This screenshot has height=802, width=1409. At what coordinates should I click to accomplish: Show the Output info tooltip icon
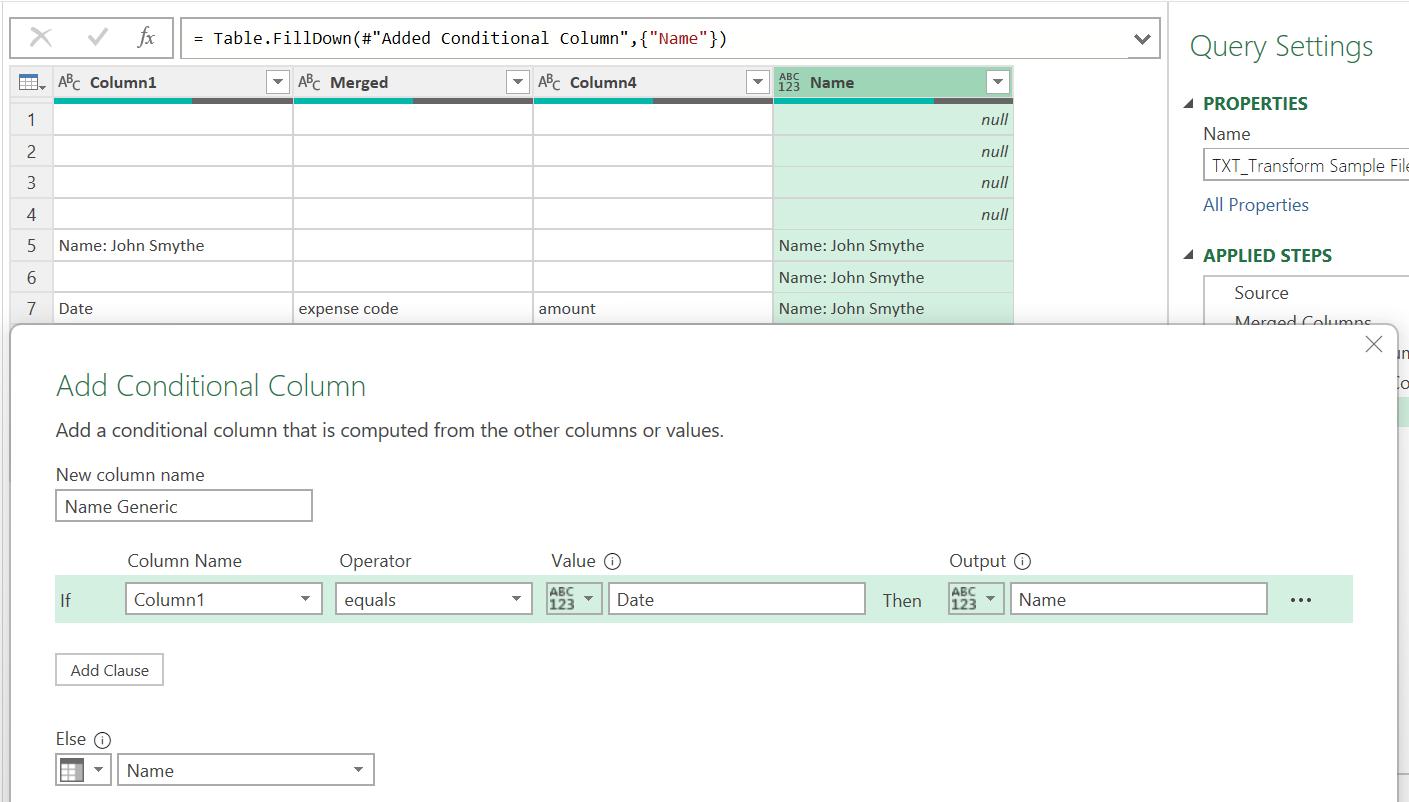(x=1022, y=561)
